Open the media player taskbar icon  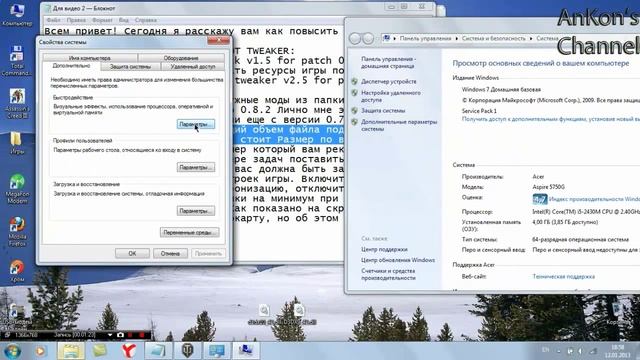40,351
